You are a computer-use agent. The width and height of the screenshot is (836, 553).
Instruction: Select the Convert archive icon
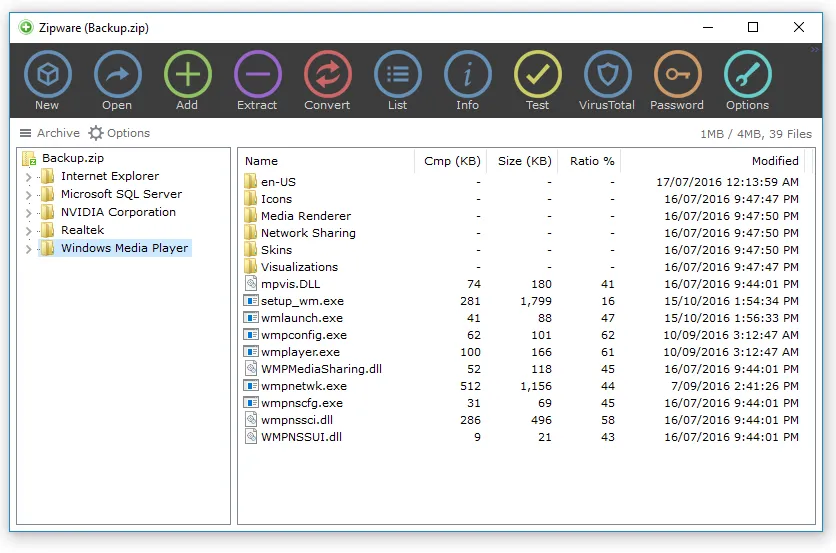tap(327, 75)
